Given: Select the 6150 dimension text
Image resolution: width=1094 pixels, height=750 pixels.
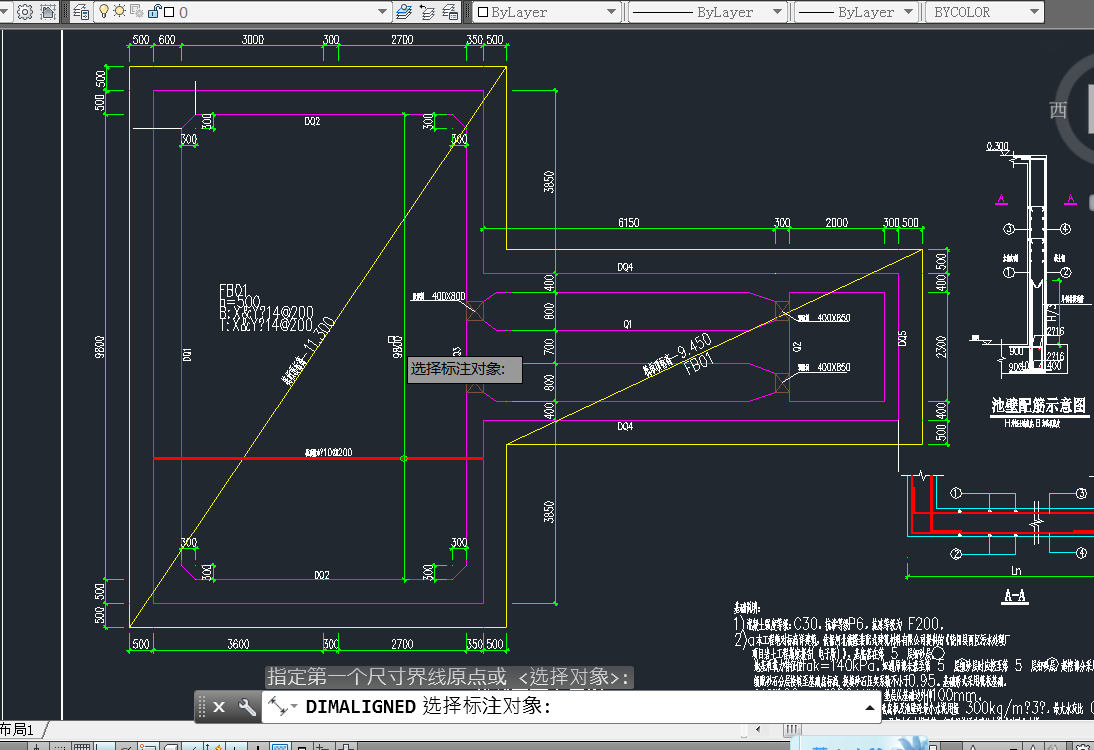Looking at the screenshot, I should [628, 223].
